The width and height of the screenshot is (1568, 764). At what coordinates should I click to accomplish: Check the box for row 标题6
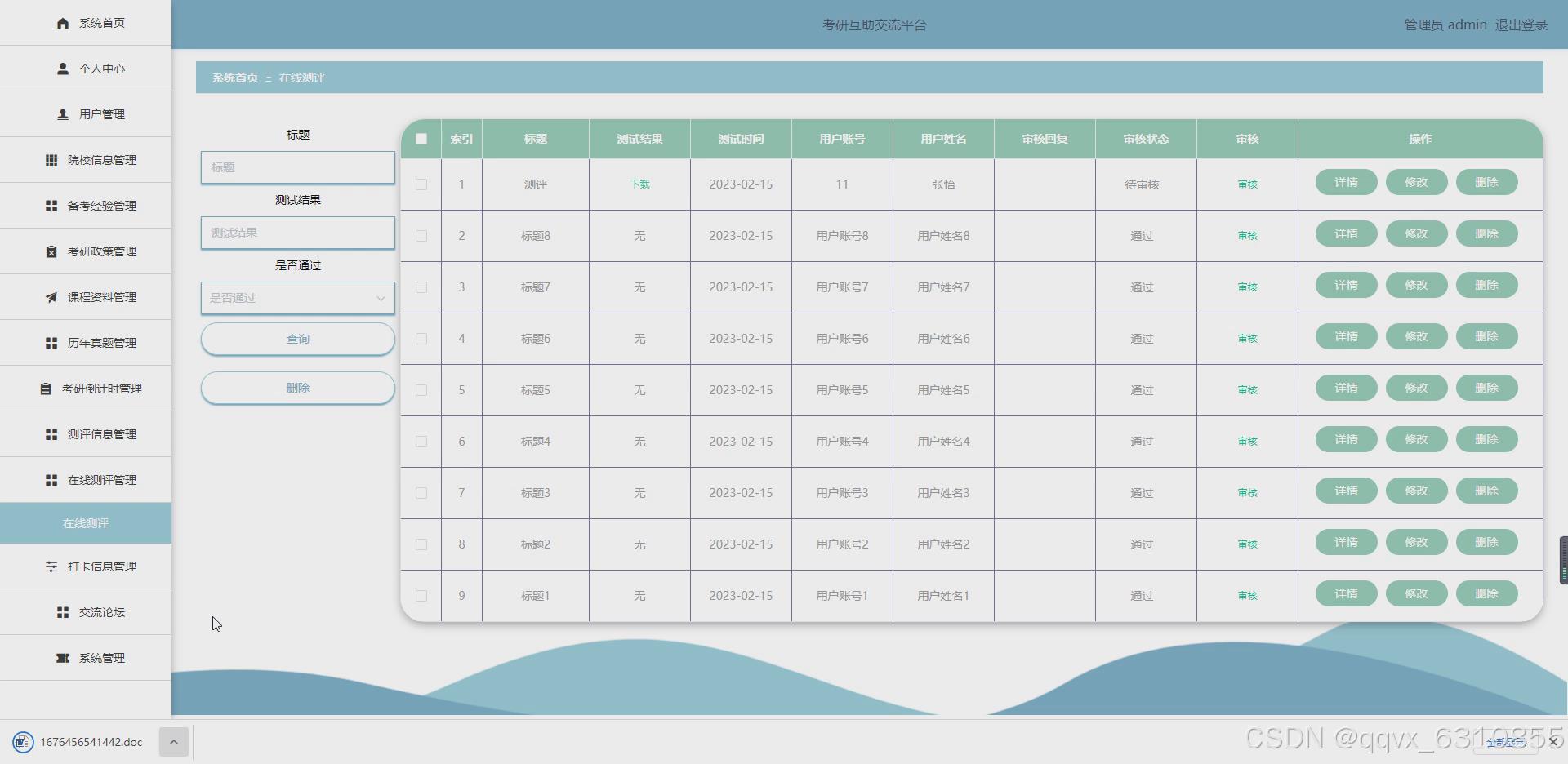(421, 339)
